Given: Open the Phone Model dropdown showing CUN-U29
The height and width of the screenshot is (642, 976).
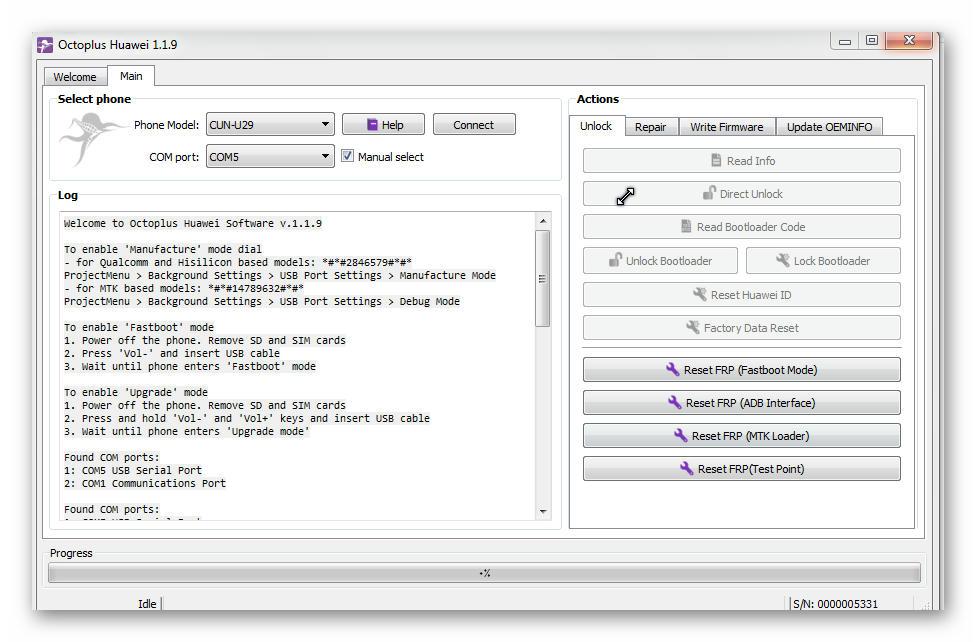Looking at the screenshot, I should point(270,125).
